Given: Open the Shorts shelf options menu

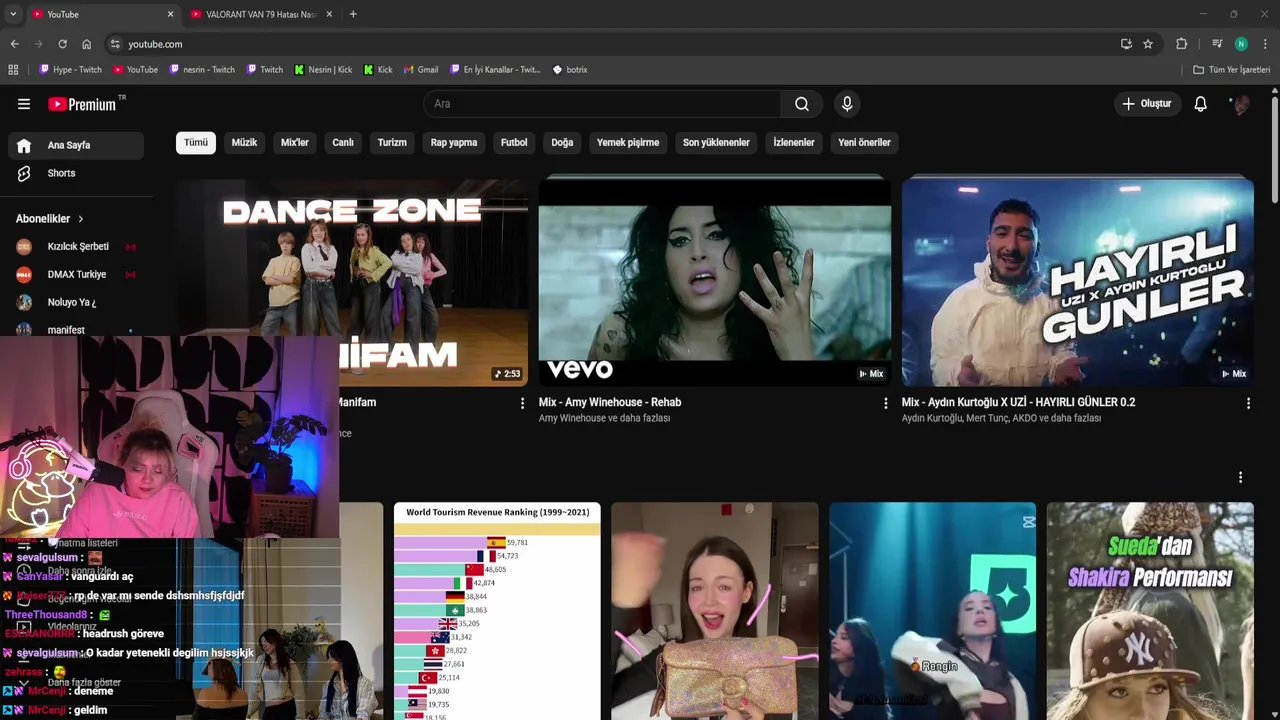Looking at the screenshot, I should (x=1240, y=477).
